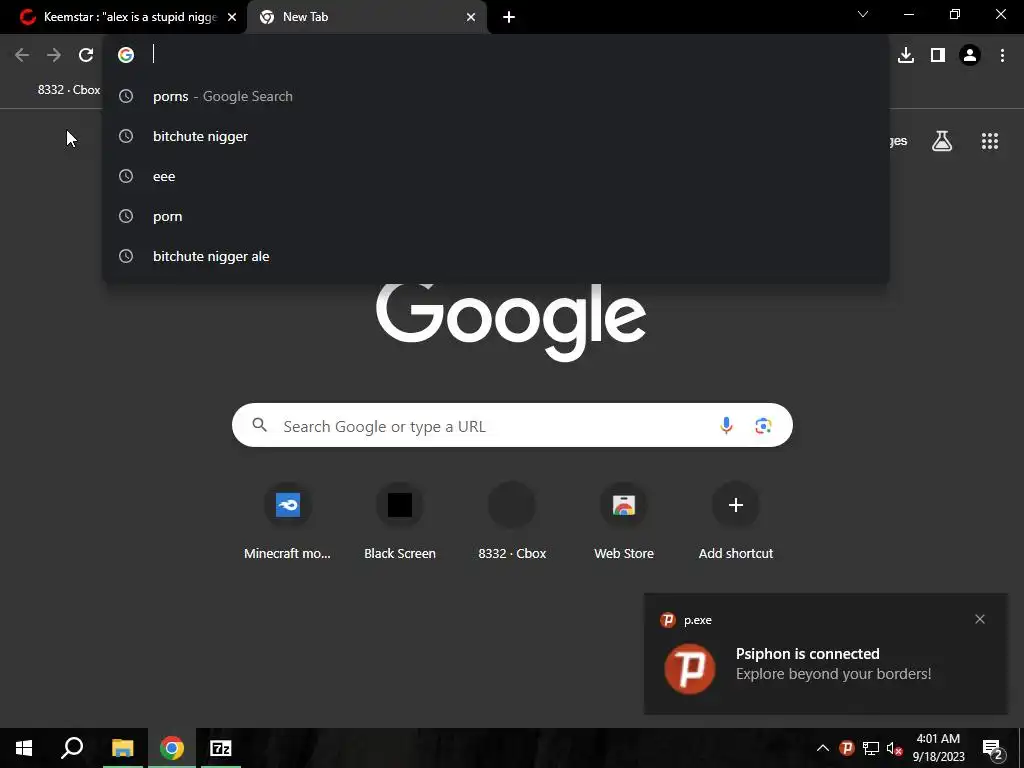Click the Psiphon tray icon
The image size is (1024, 768).
(847, 748)
